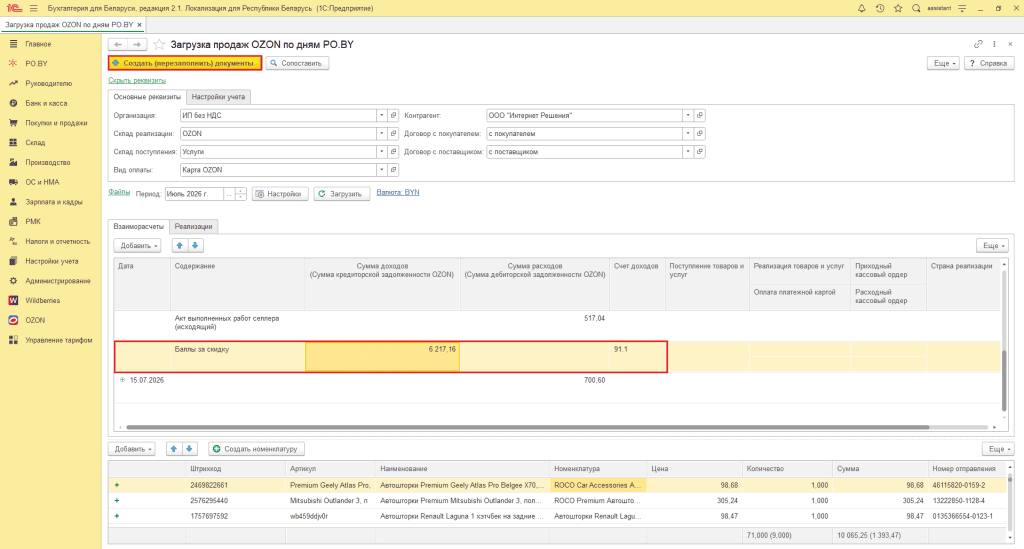Expand Склад поступления dropdown arrow
The height and width of the screenshot is (549, 1024).
click(381, 152)
